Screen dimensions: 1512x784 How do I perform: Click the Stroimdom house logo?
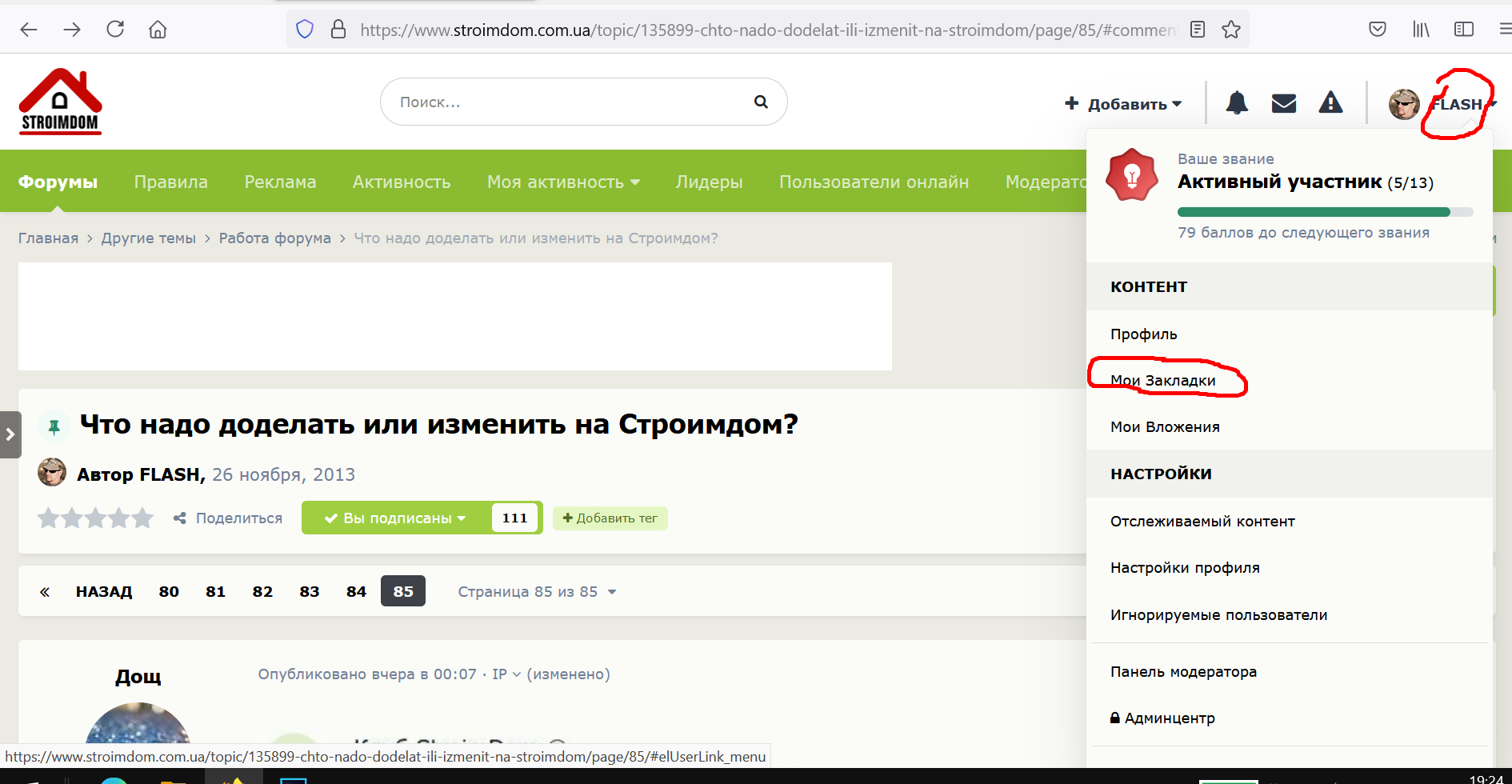click(x=60, y=102)
